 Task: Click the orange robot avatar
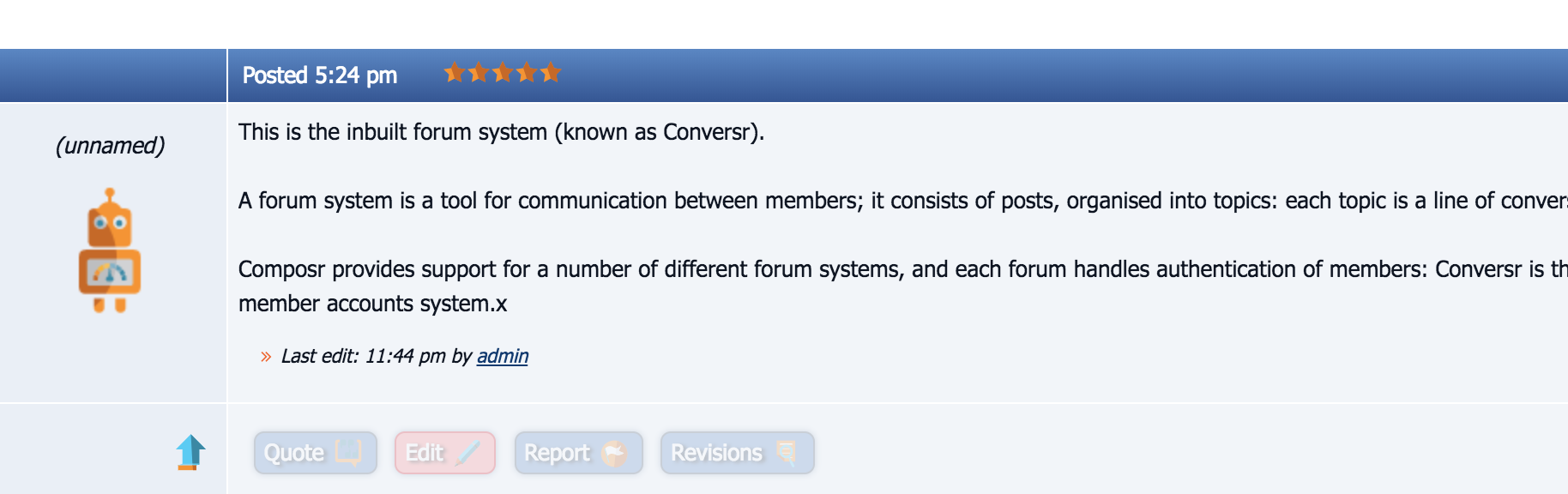(x=110, y=250)
